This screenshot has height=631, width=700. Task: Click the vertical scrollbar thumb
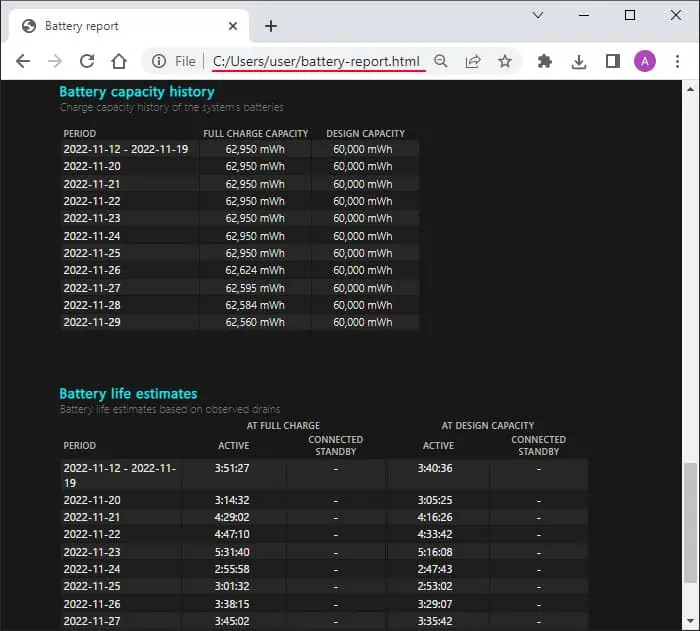click(691, 522)
